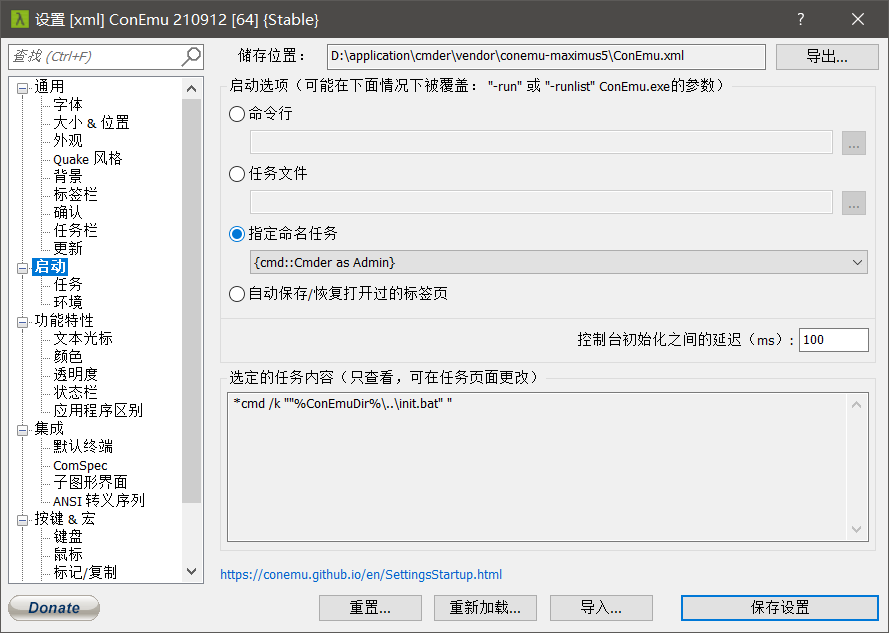Open the 外观 settings page
The width and height of the screenshot is (889, 633).
67,141
